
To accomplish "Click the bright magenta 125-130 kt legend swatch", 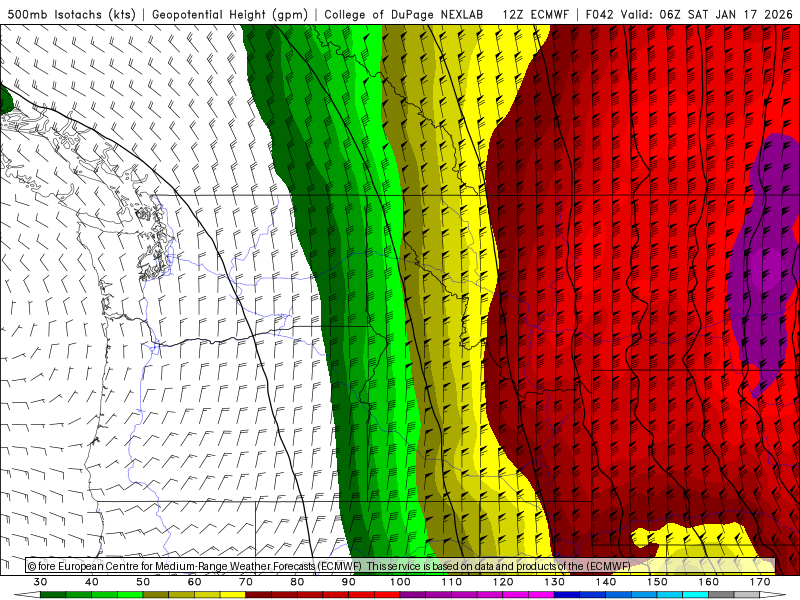I will [541, 595].
